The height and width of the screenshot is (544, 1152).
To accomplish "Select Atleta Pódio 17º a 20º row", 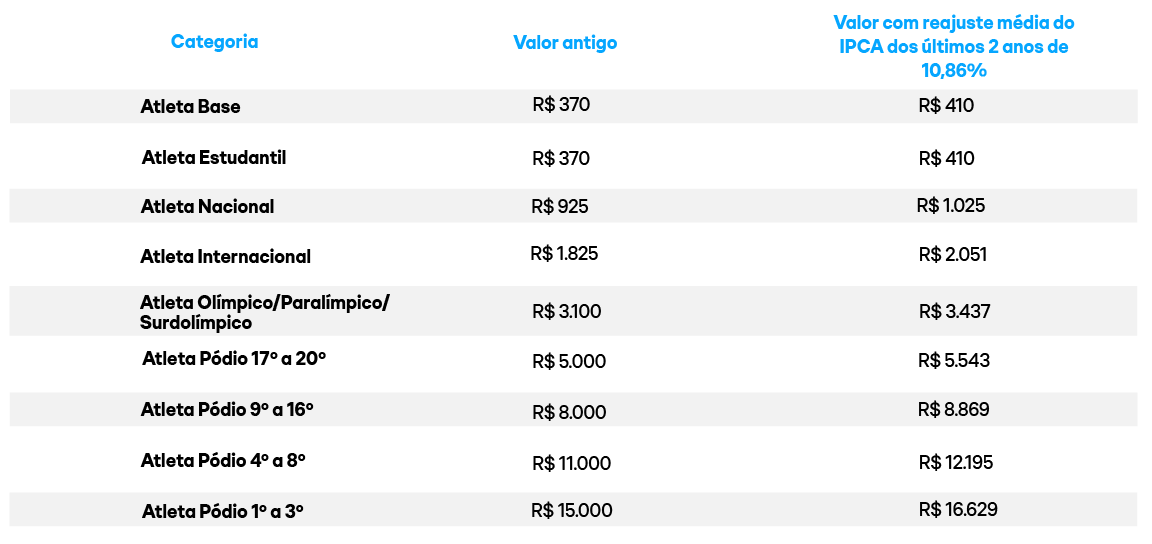I will 234,358.
